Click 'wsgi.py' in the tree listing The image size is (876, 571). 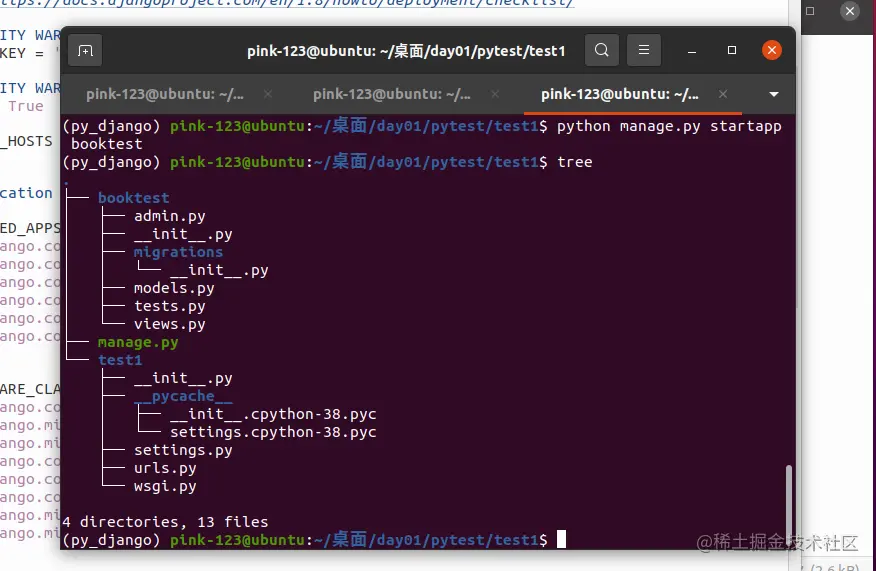pos(165,486)
